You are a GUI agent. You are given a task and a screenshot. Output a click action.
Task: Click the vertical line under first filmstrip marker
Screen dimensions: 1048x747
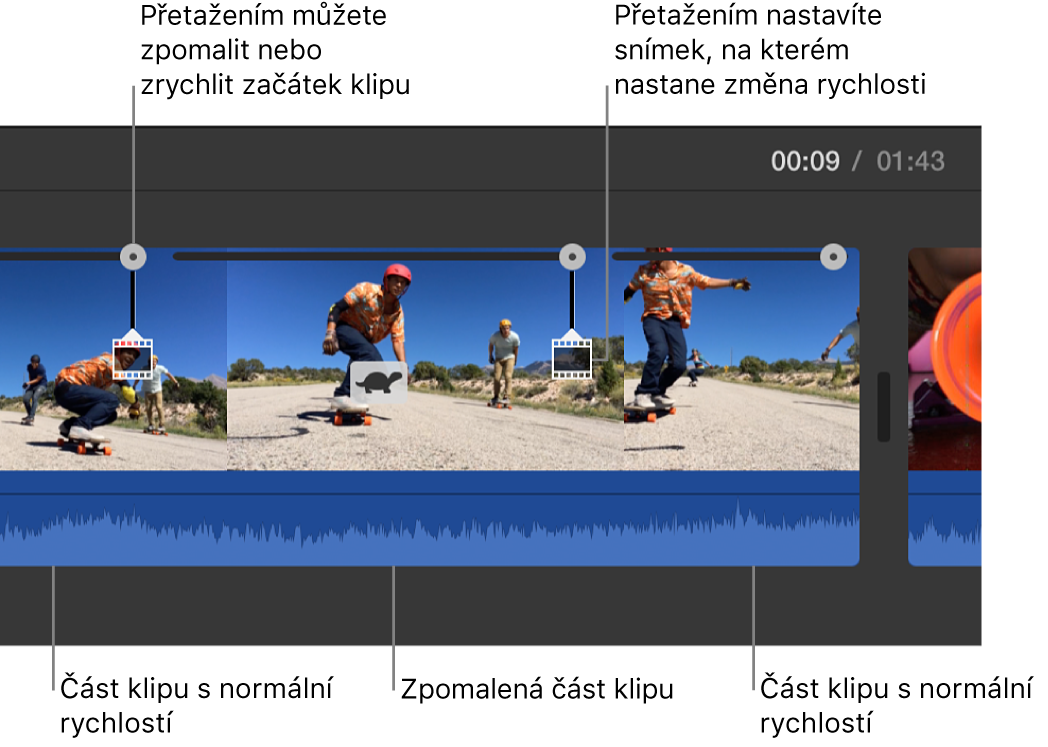[133, 299]
